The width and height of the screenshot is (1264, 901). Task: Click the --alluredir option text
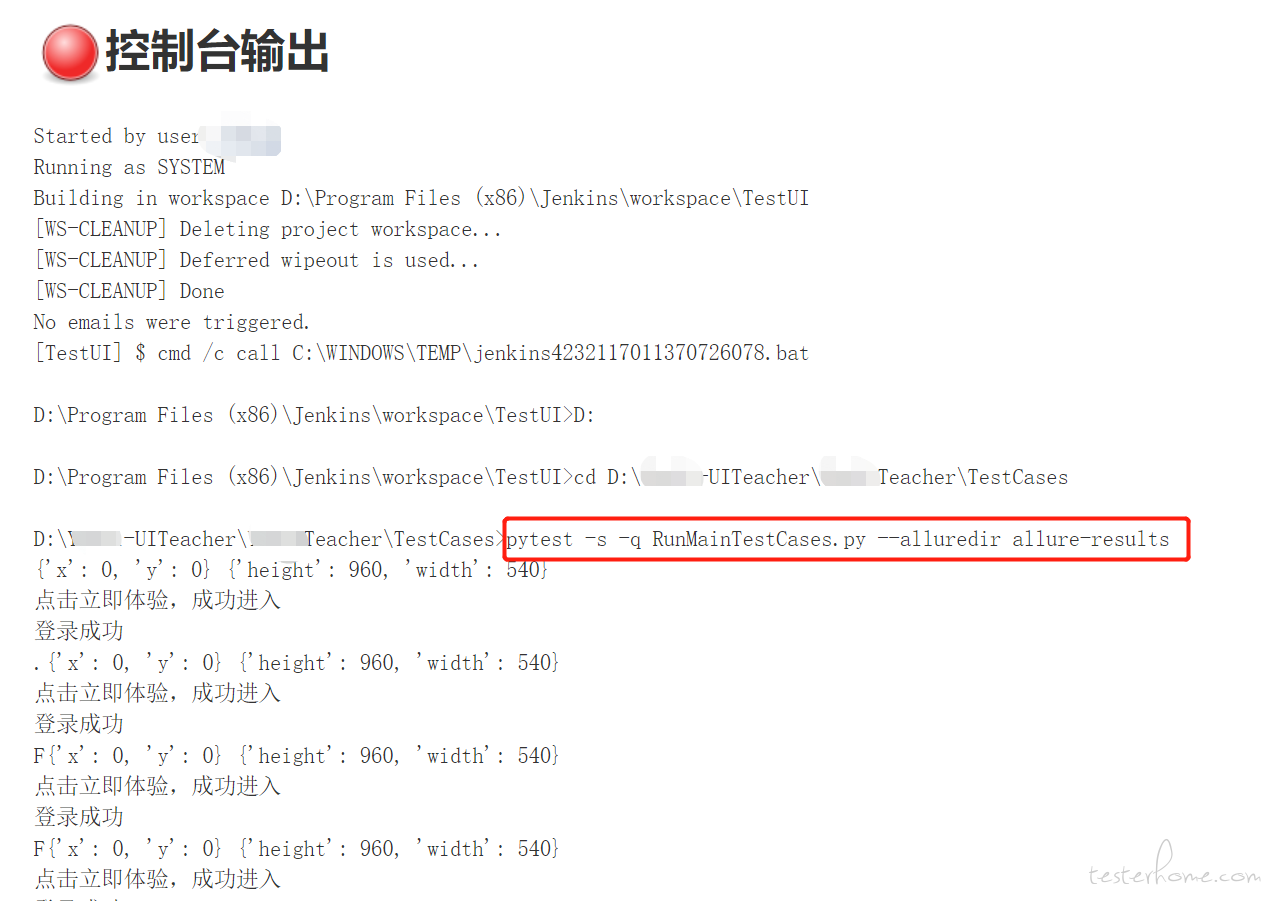coord(939,539)
